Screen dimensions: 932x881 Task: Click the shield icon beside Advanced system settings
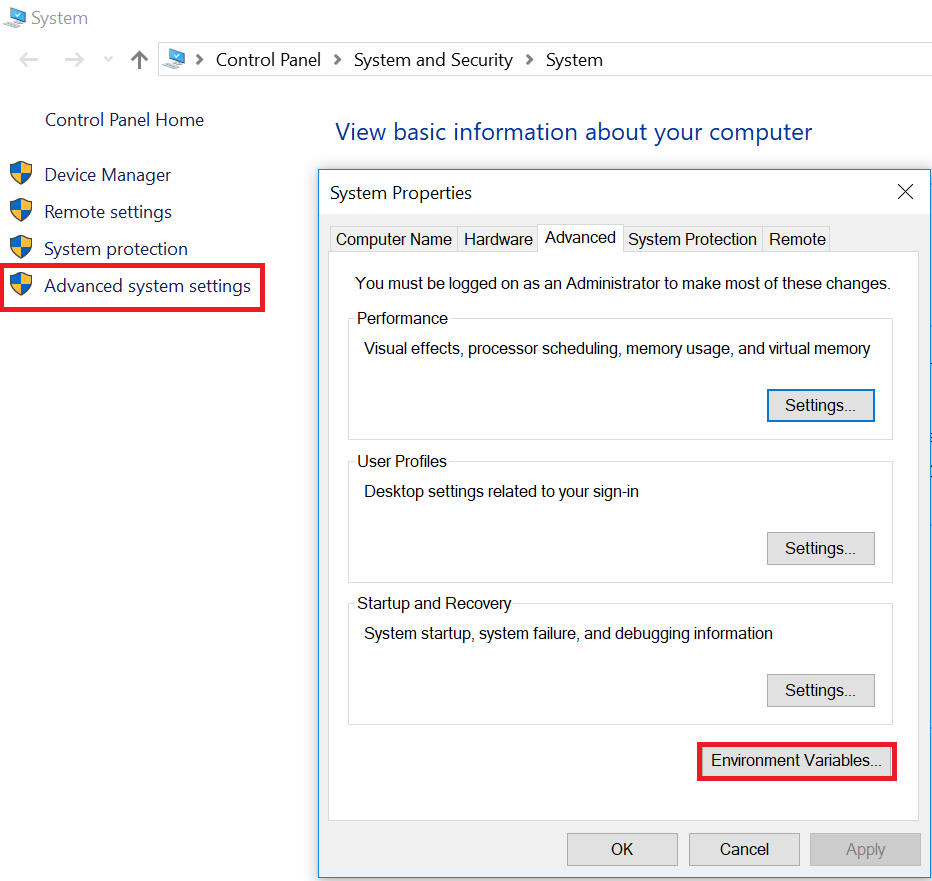tap(21, 284)
